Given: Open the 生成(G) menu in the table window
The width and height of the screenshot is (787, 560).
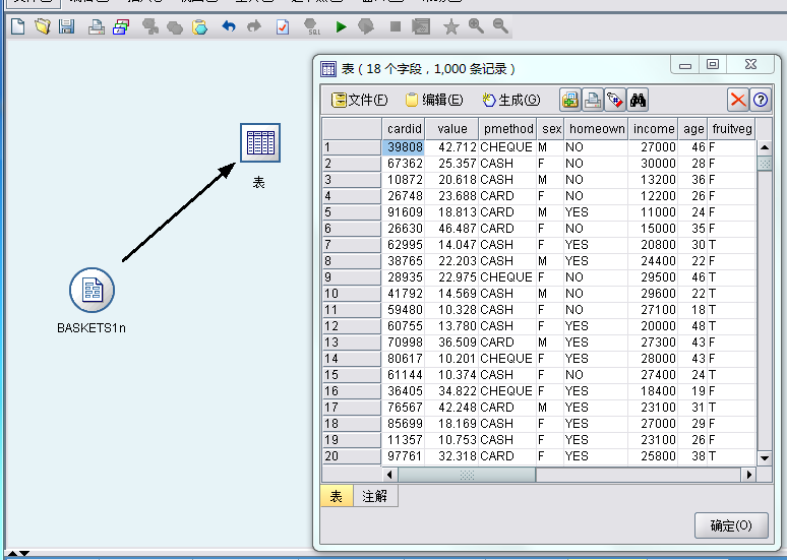Looking at the screenshot, I should [511, 100].
